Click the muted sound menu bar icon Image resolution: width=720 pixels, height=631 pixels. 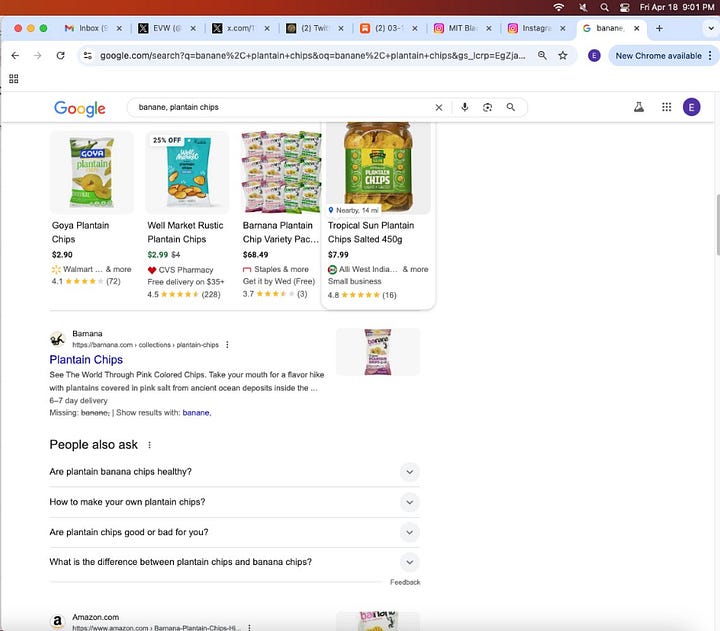coord(583,7)
